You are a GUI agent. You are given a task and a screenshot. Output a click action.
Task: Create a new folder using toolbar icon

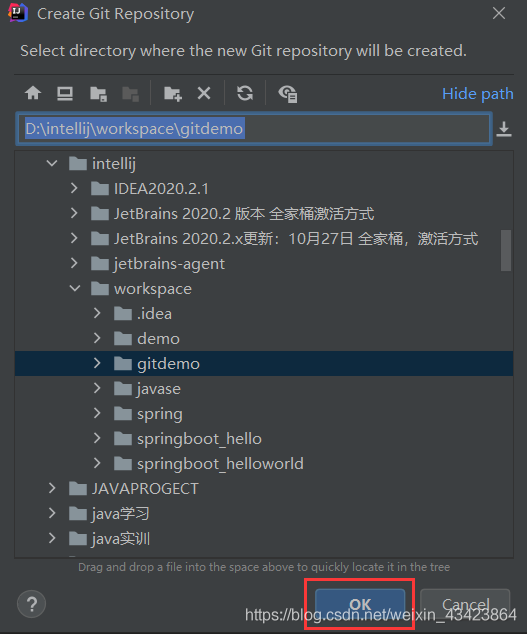173,94
